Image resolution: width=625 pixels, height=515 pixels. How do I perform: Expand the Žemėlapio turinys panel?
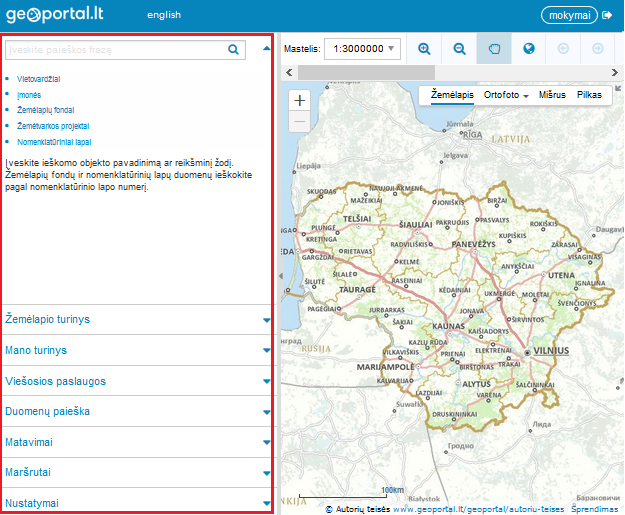tap(137, 319)
